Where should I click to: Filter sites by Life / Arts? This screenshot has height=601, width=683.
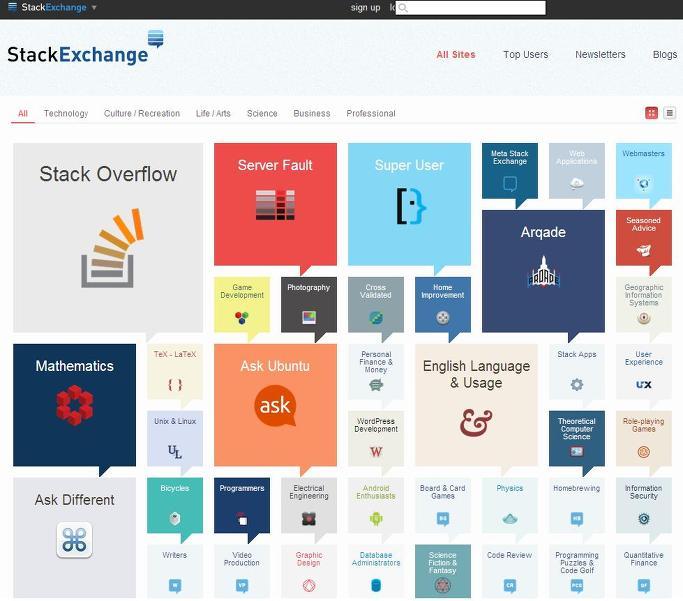tap(213, 114)
